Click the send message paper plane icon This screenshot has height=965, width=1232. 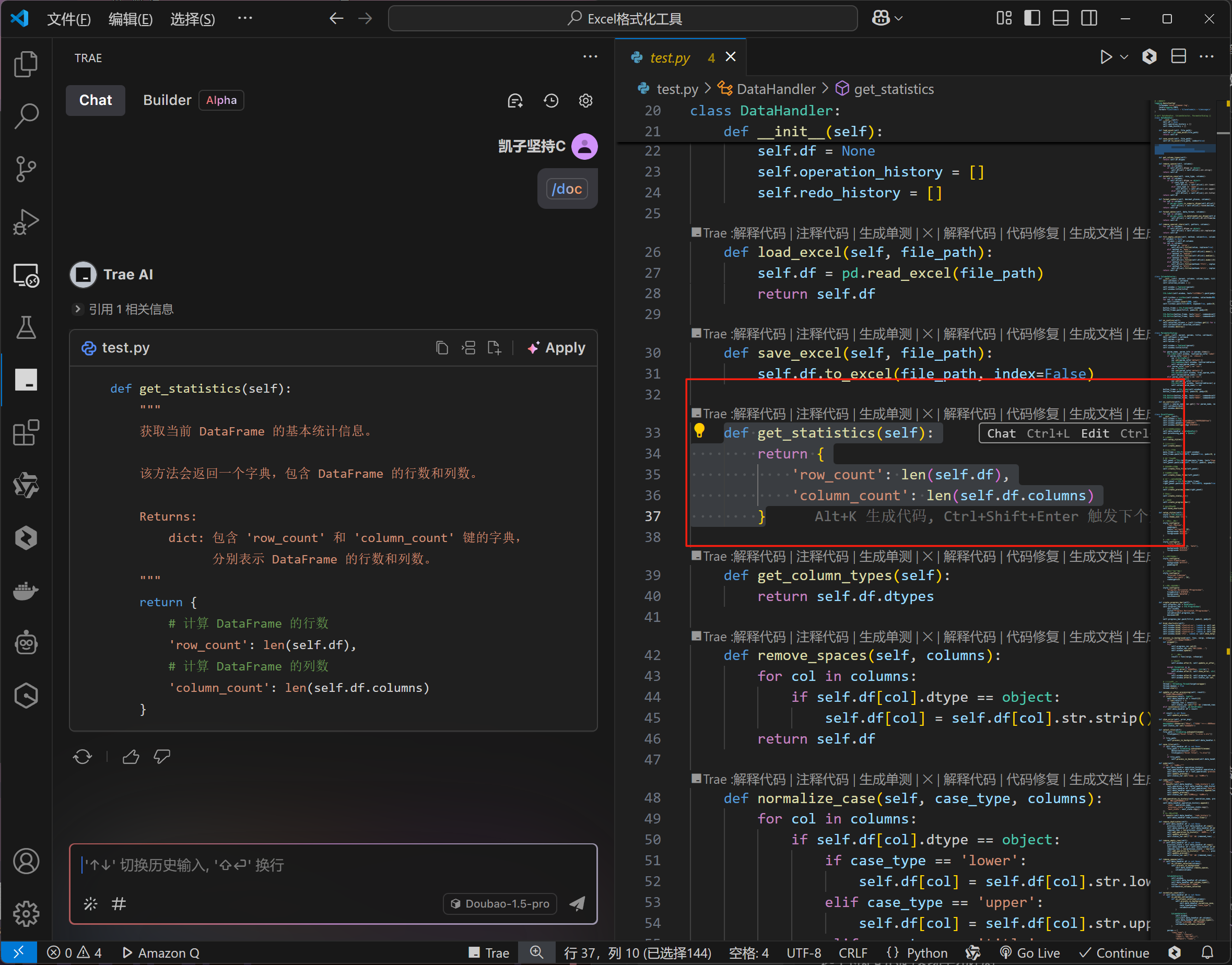pyautogui.click(x=577, y=903)
